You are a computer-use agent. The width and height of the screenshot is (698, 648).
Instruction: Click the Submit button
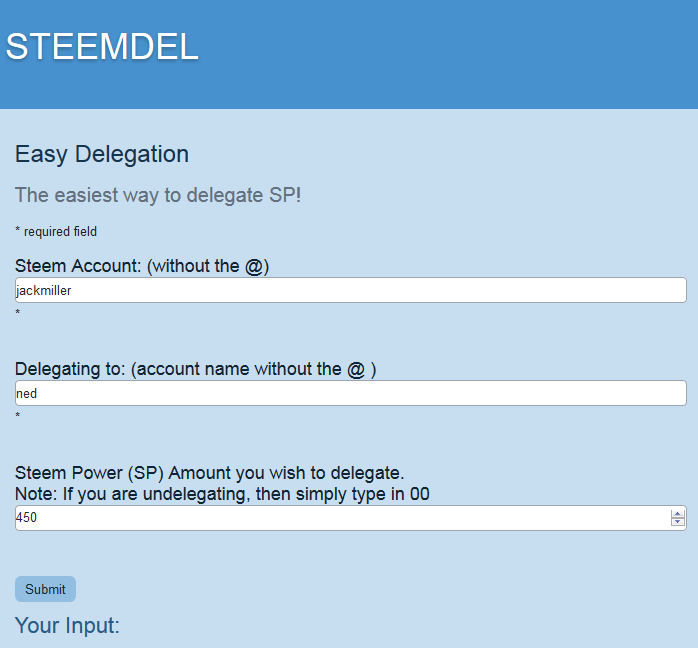(45, 589)
